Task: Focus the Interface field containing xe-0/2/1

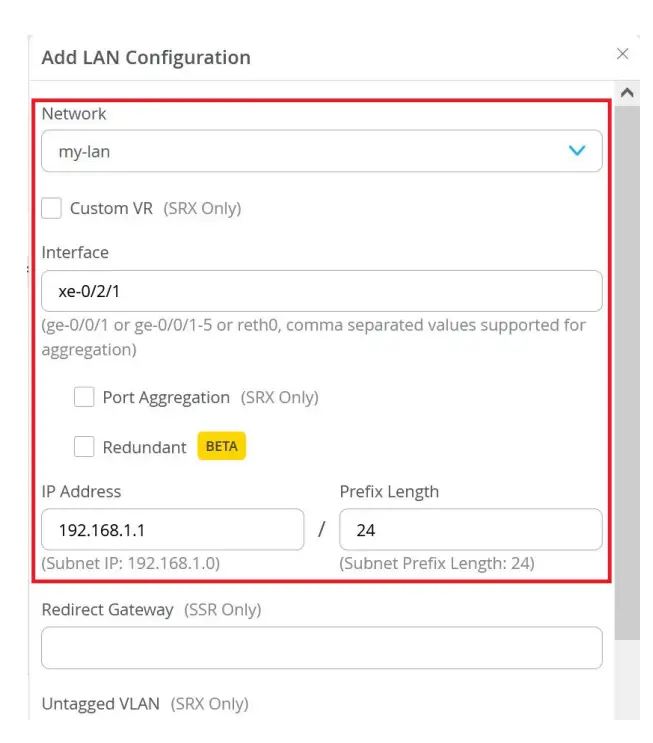Action: click(x=321, y=291)
